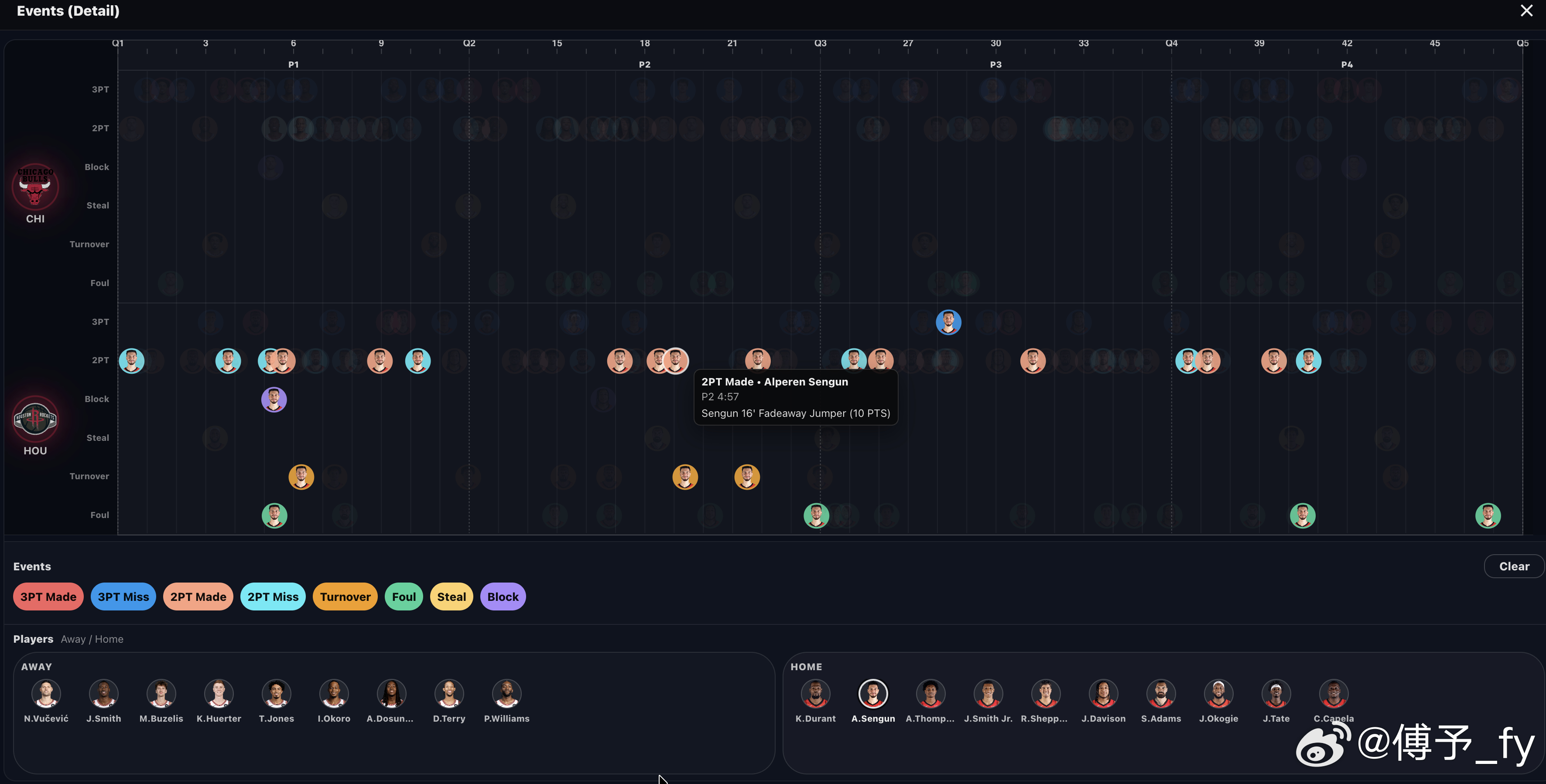1546x784 pixels.
Task: Toggle the Turnover event filter
Action: 345,597
